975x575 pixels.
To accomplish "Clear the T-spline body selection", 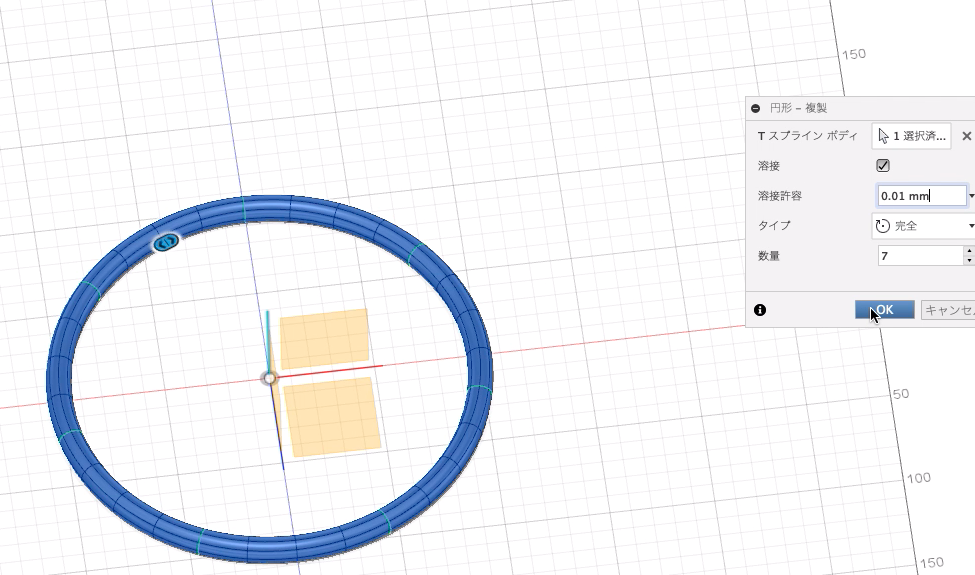I will coord(966,136).
